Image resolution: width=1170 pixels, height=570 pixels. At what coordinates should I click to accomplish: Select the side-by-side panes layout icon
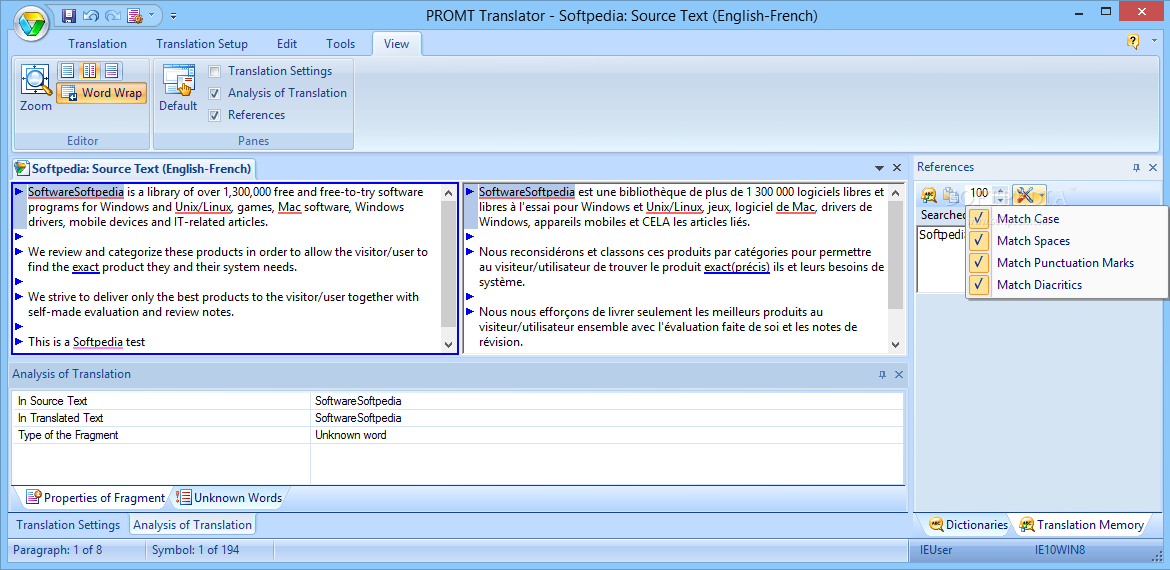pos(90,71)
